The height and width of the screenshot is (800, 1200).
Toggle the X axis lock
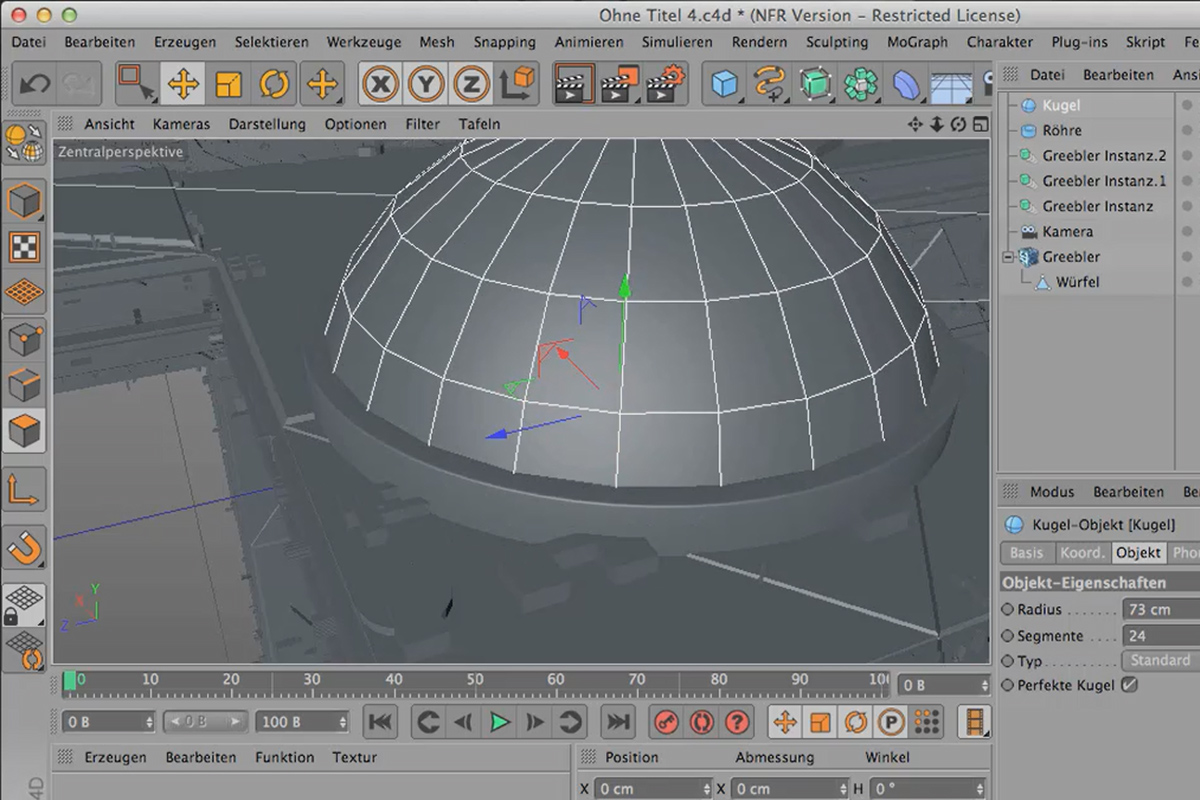(x=379, y=84)
